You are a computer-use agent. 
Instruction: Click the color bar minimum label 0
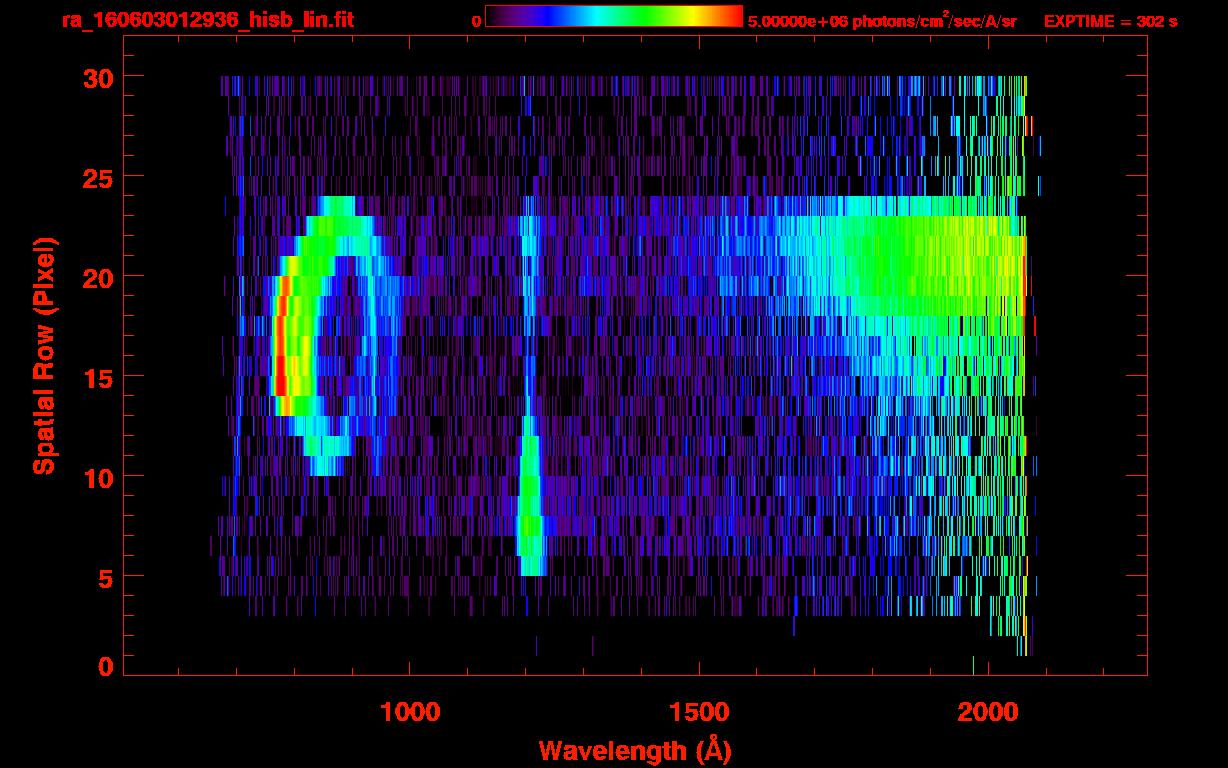point(476,21)
